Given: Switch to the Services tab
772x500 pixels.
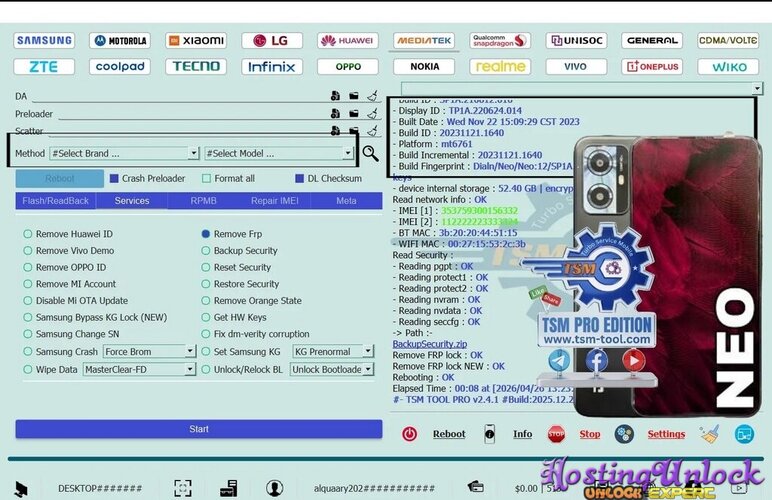Looking at the screenshot, I should point(132,201).
